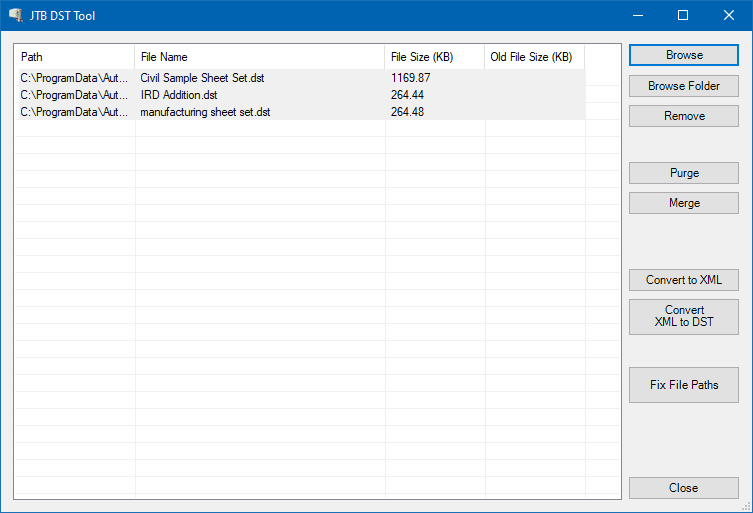
Task: Maximize the JTB DST Tool window
Action: coord(683,15)
